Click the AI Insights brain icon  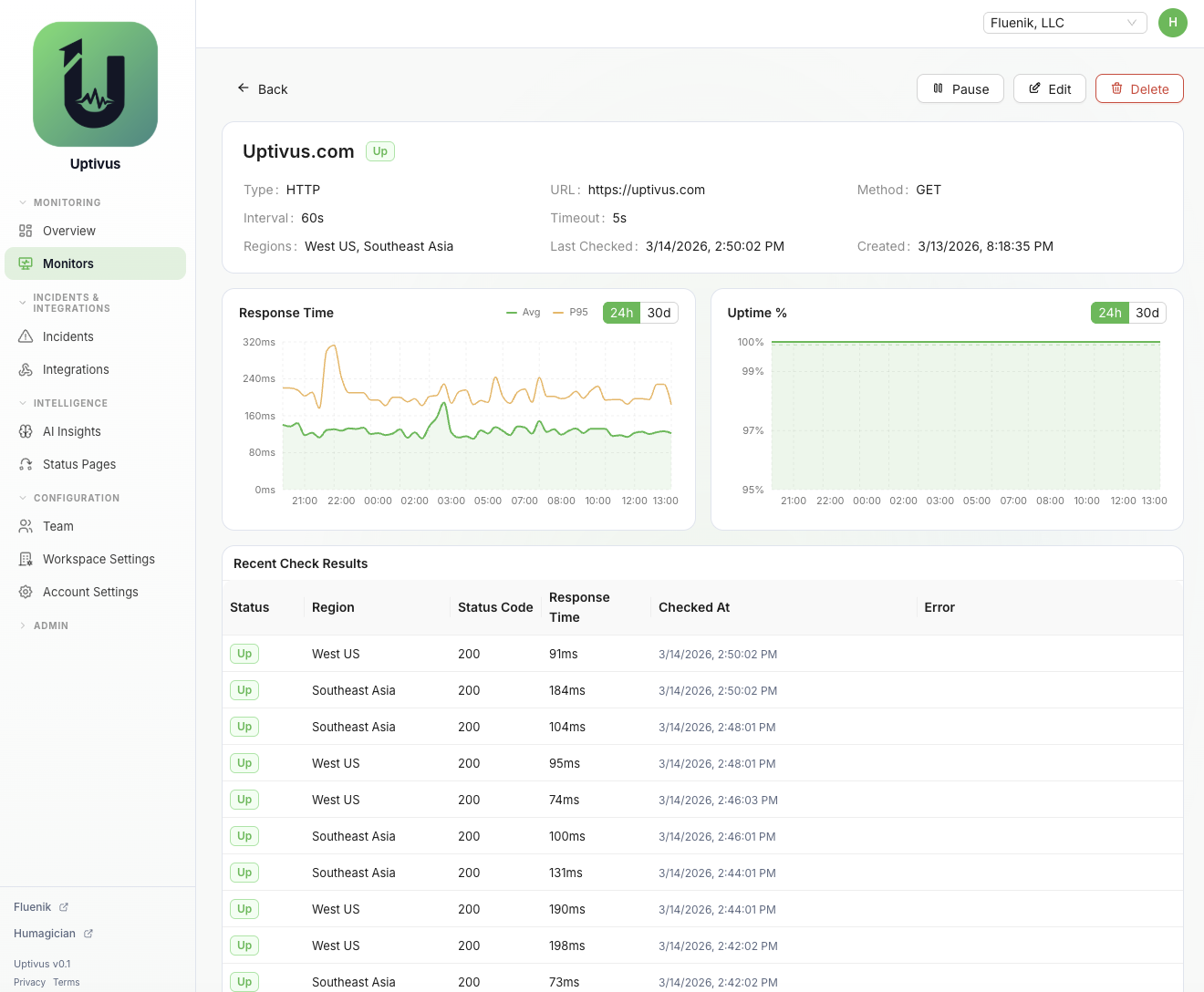click(26, 431)
